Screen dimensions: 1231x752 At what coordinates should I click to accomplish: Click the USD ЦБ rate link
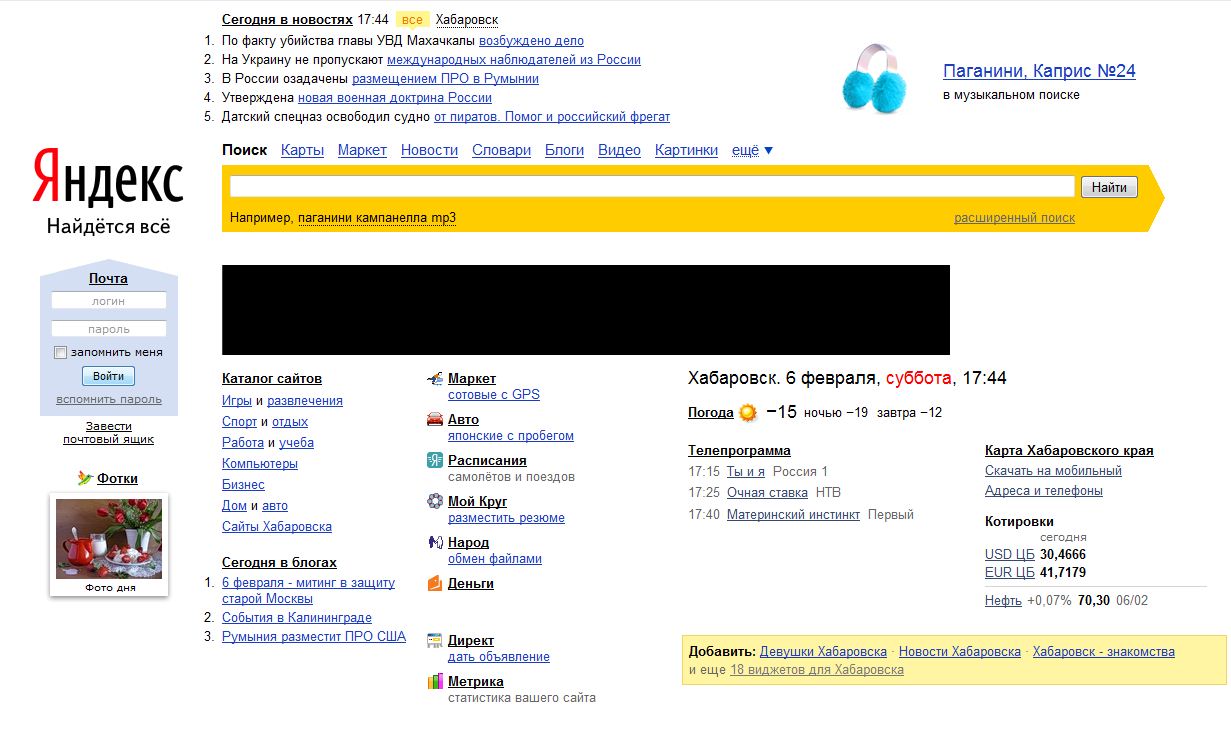[x=1009, y=554]
